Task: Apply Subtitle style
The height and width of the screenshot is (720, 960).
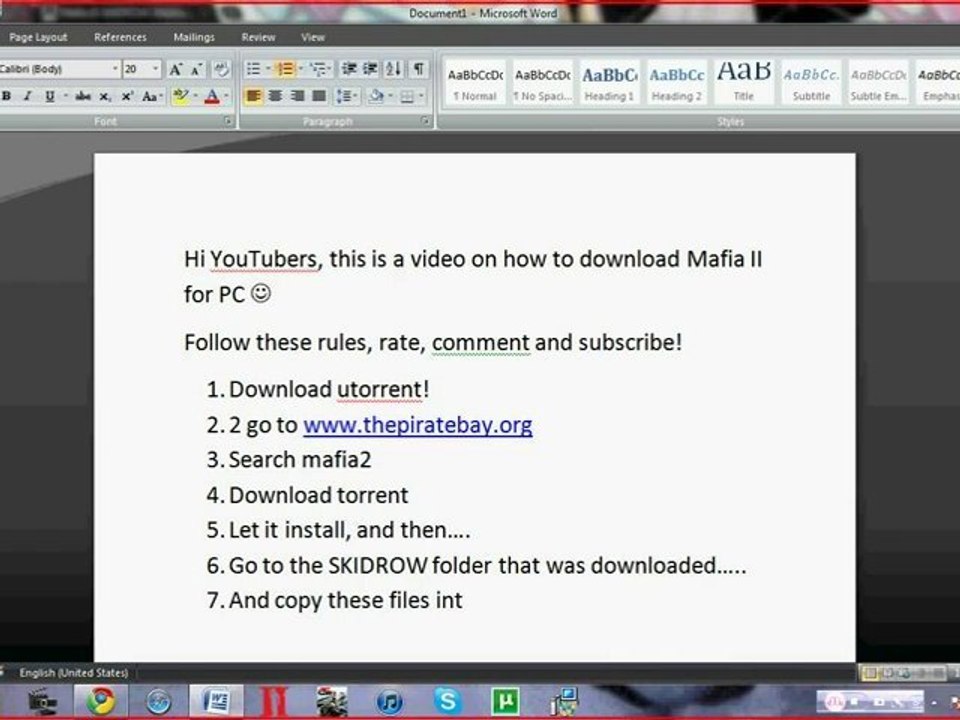Action: tap(811, 83)
